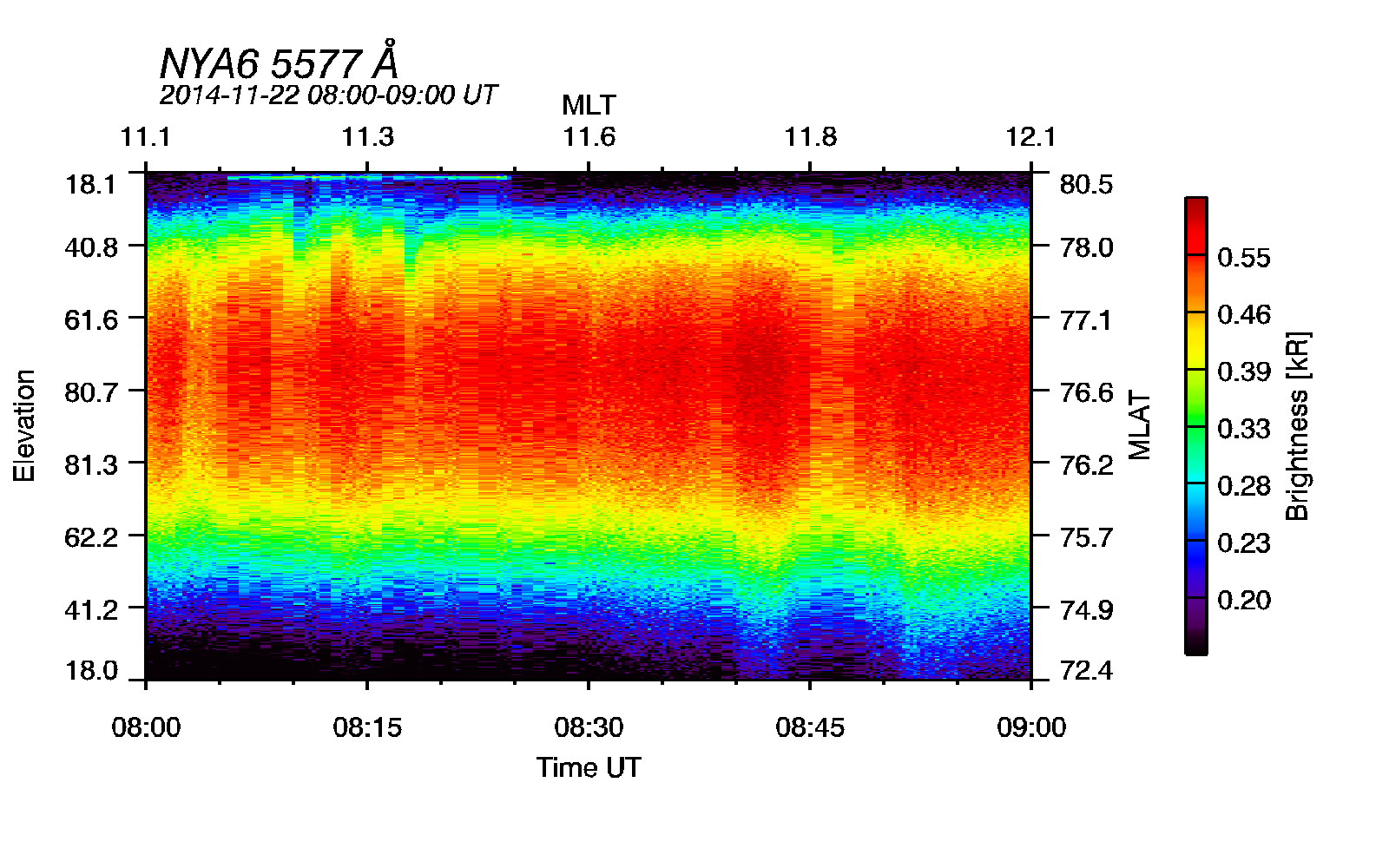
Task: Click the time tick label "08:45"
Action: click(810, 727)
